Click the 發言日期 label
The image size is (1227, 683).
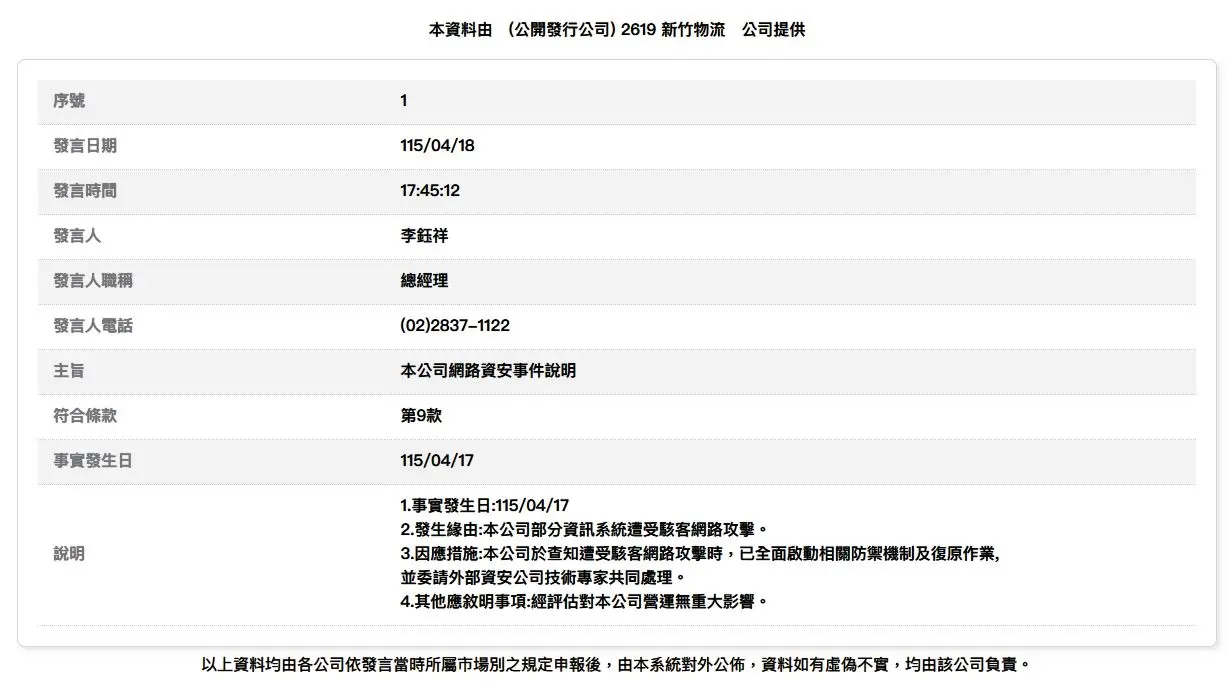coord(85,146)
